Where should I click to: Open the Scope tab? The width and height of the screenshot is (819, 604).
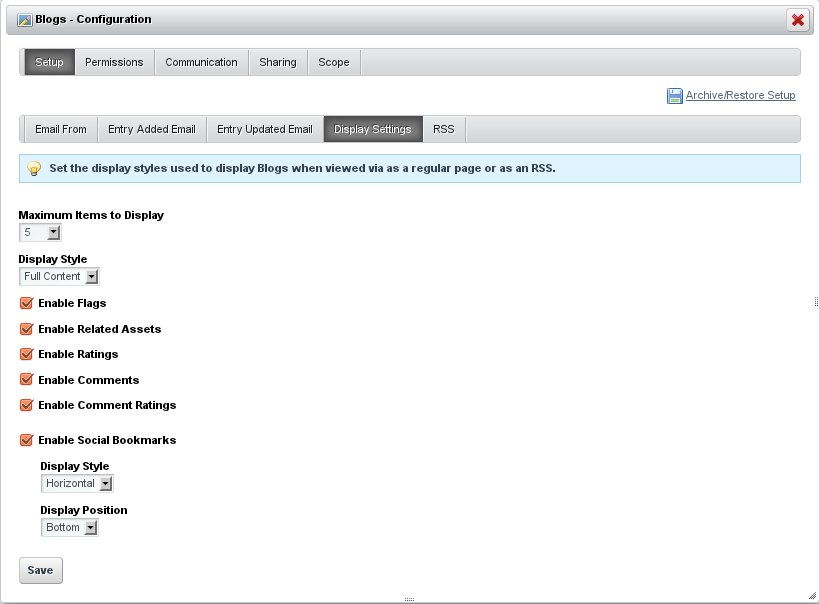334,62
